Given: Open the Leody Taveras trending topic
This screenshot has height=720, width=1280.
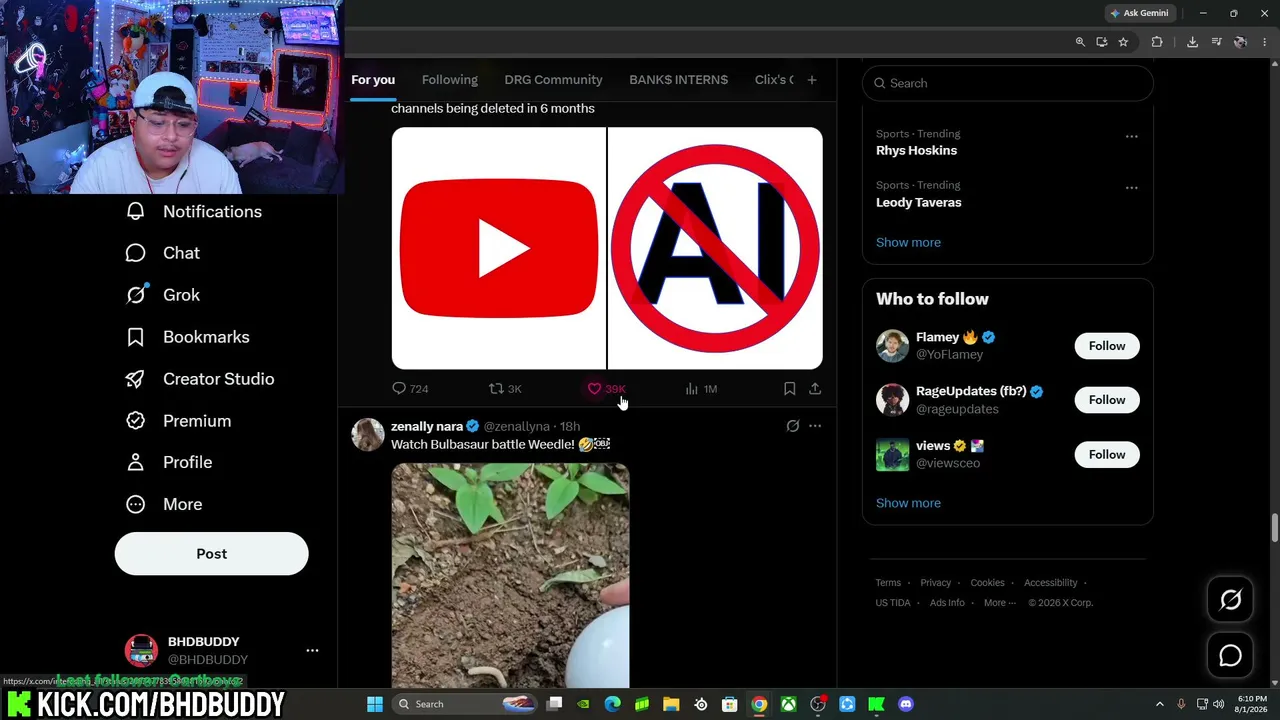Looking at the screenshot, I should point(918,202).
